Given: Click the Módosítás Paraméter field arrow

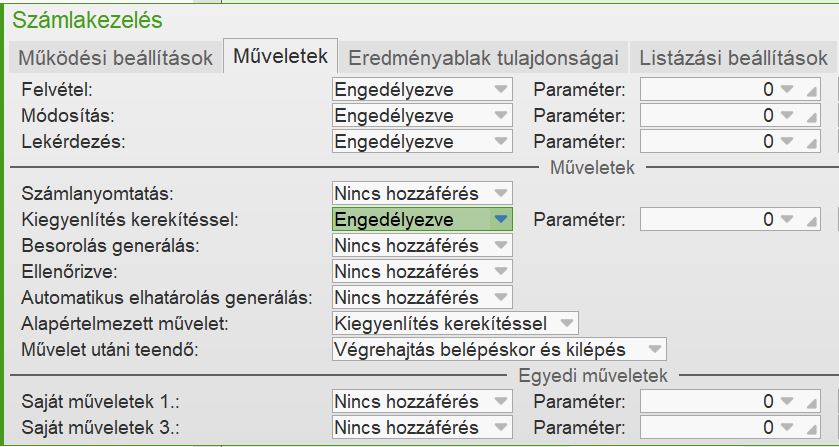Looking at the screenshot, I should click(787, 116).
